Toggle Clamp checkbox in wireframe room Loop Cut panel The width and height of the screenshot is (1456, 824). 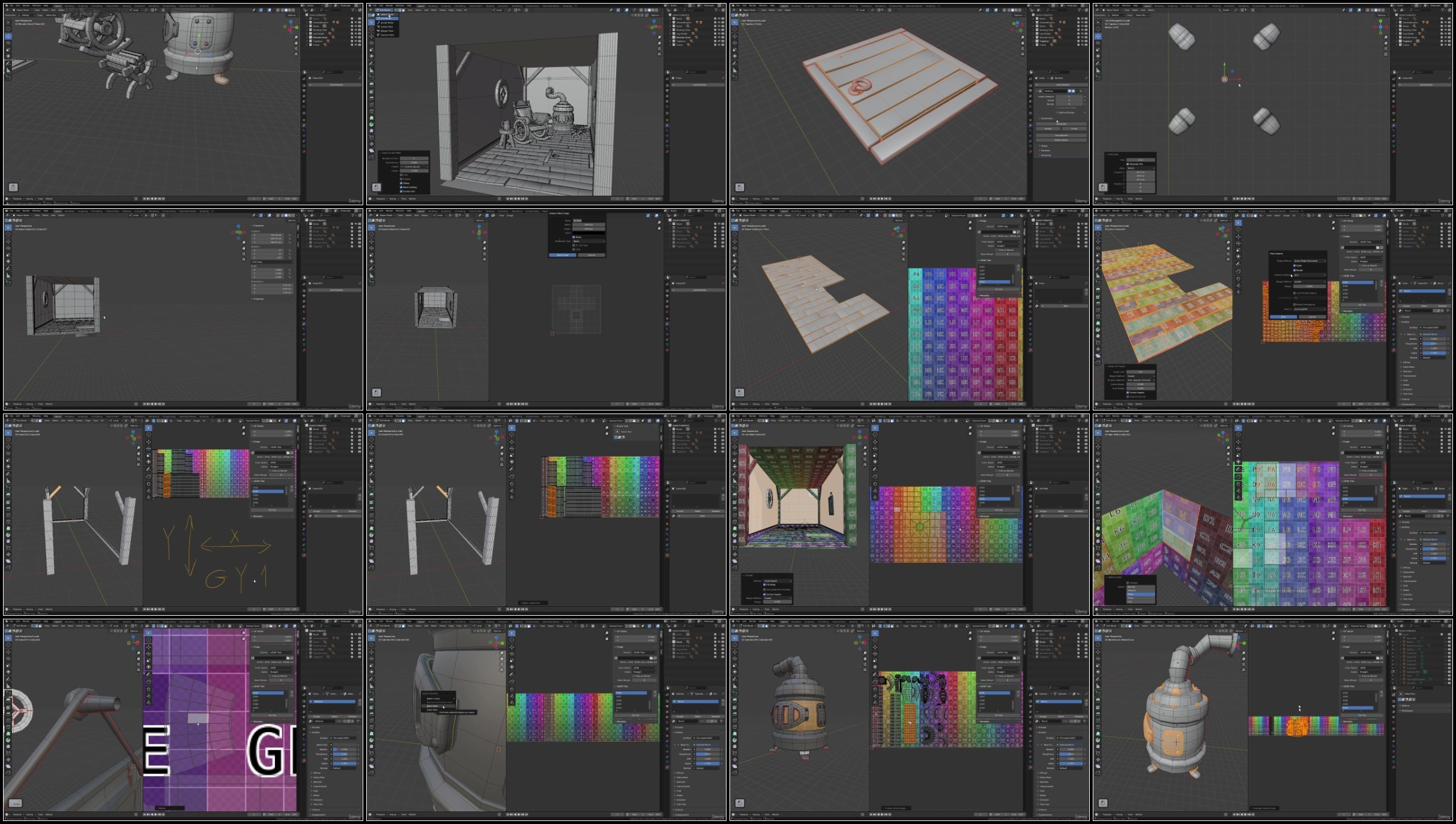pos(401,183)
